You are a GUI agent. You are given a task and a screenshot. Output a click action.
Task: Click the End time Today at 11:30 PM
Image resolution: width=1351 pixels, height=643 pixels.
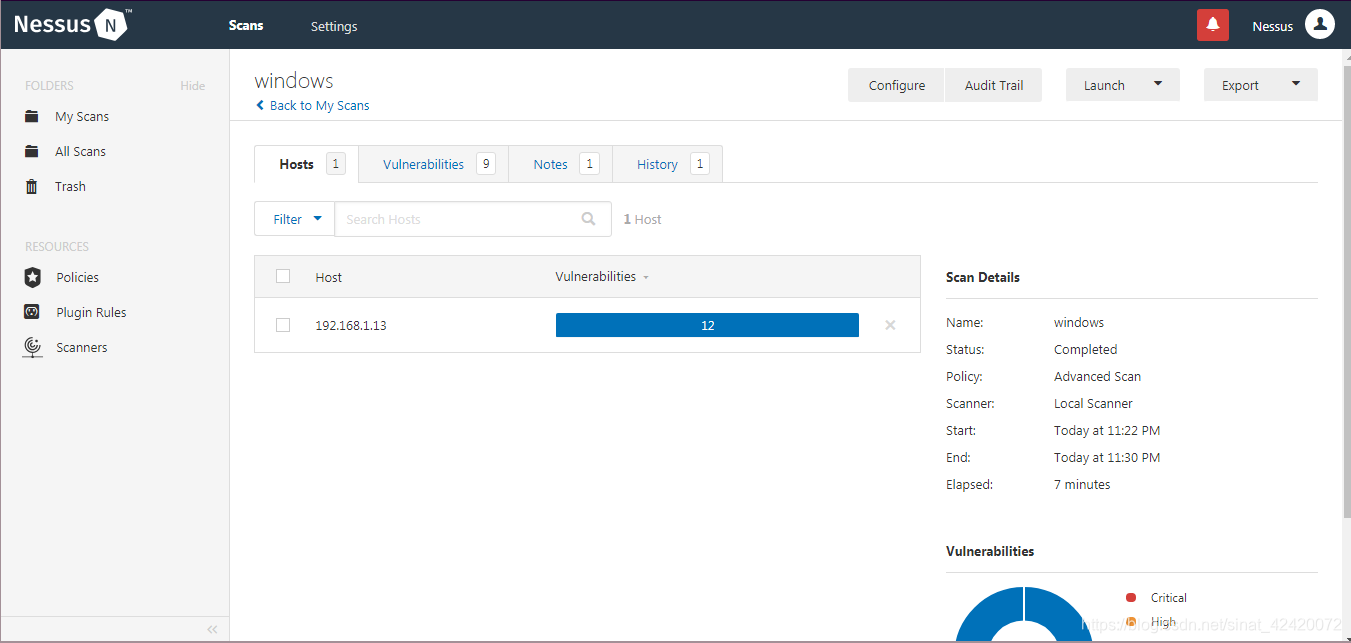(1107, 457)
